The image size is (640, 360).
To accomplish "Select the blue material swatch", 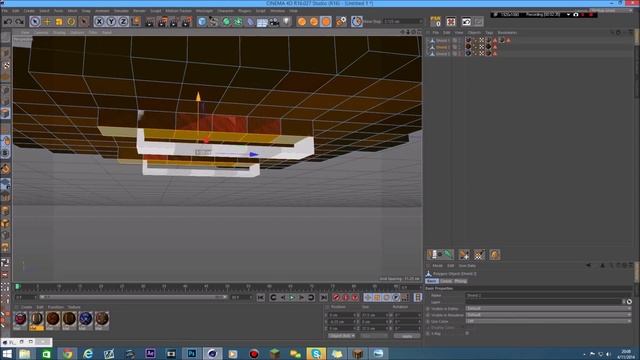I will pyautogui.click(x=86, y=319).
